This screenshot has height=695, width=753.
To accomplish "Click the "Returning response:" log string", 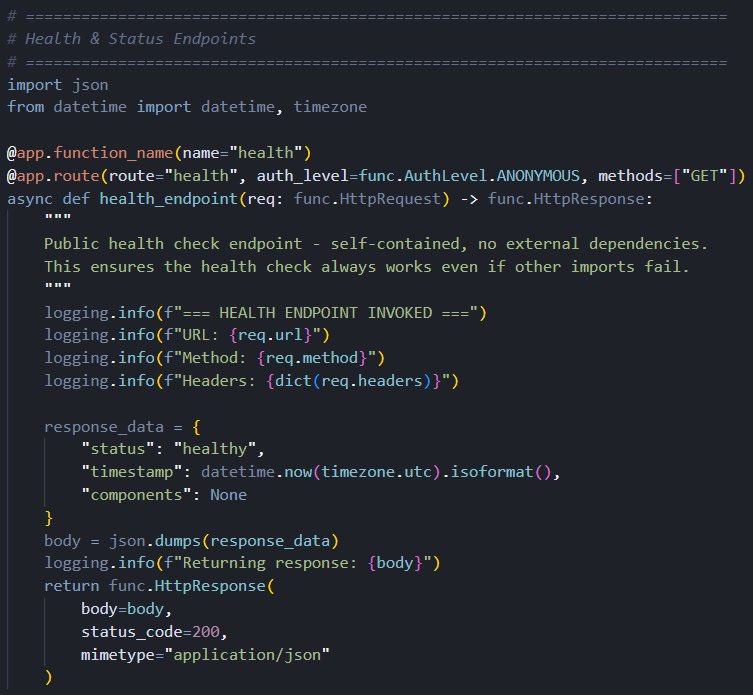I will click(x=270, y=563).
